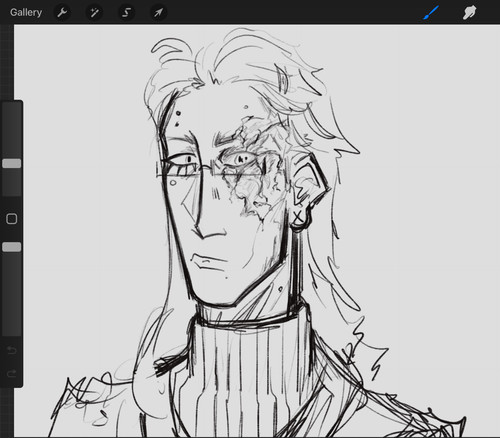Select the Smudge finger tool
Screen dimensions: 500x438
(469, 13)
